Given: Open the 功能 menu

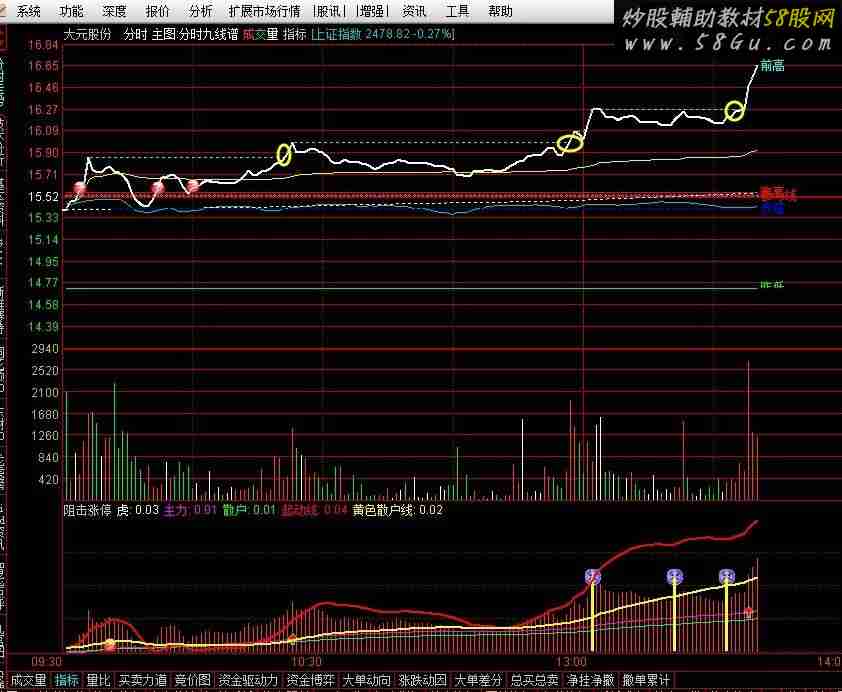Looking at the screenshot, I should click(71, 11).
